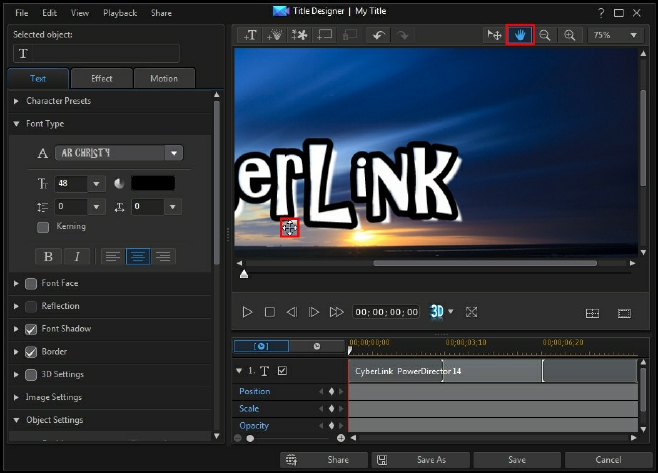Add a Position keyframe diamond
Viewport: 658px width, 473px height.
(332, 392)
